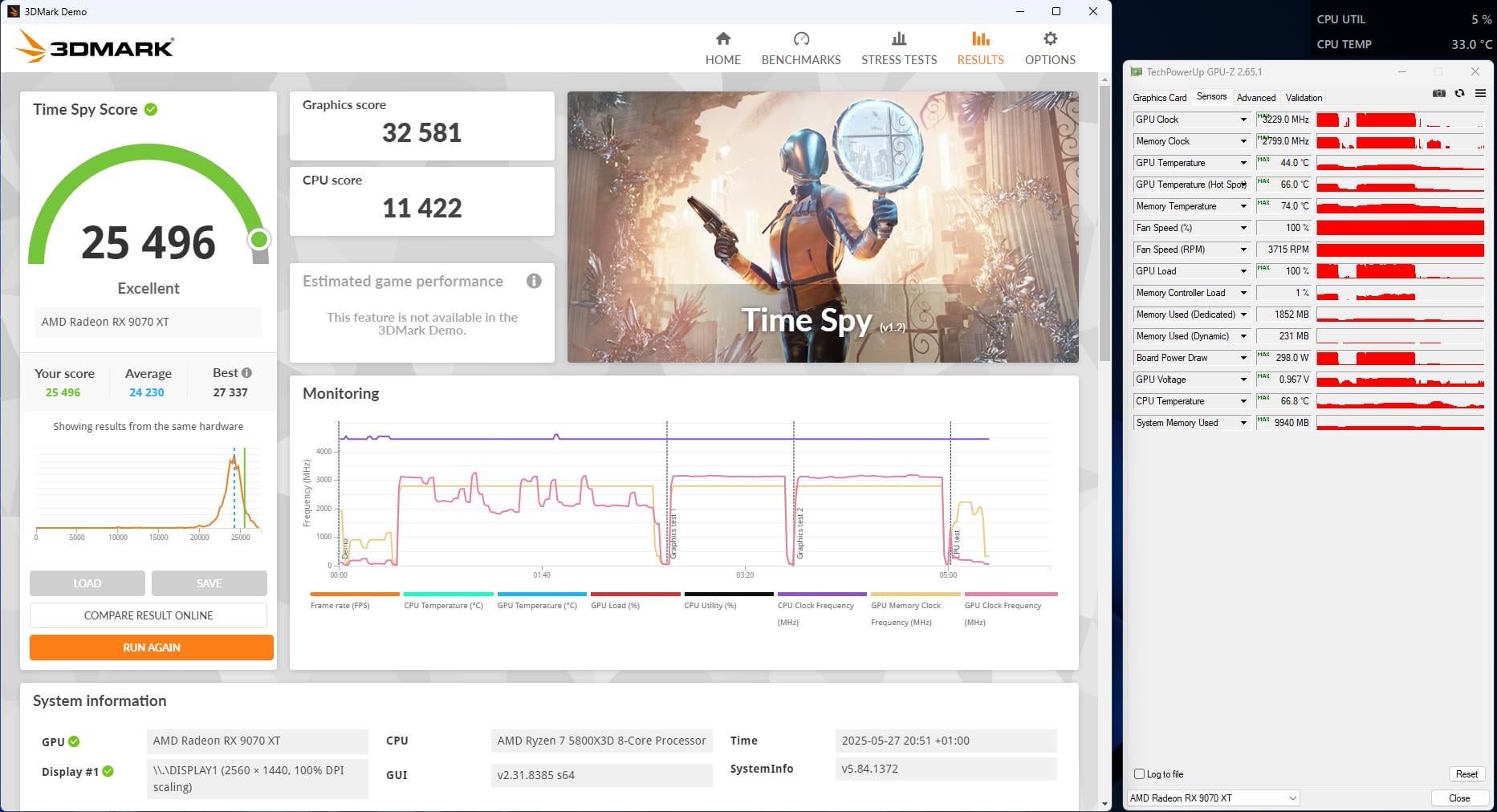Click the Graphics test 1 marker on the chart
1497x812 pixels.
[673, 534]
